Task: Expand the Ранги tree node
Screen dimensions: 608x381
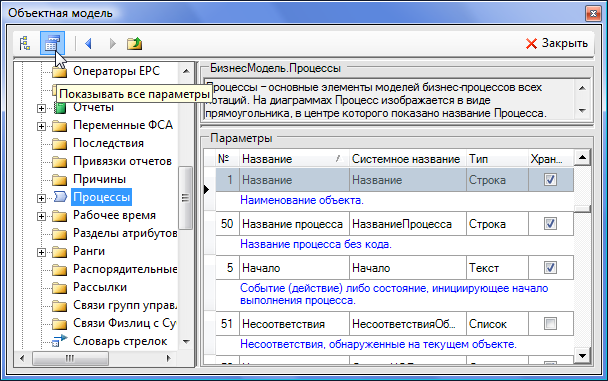Action: 41,252
